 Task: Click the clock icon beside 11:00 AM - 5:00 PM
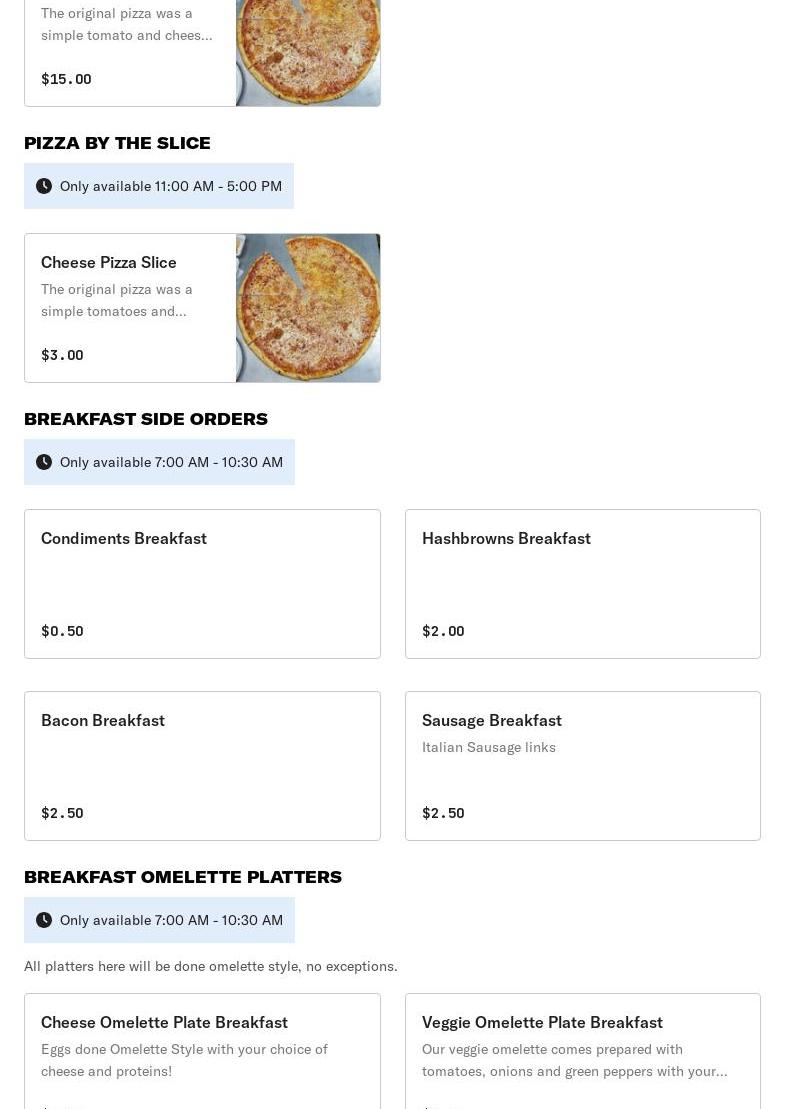[44, 186]
